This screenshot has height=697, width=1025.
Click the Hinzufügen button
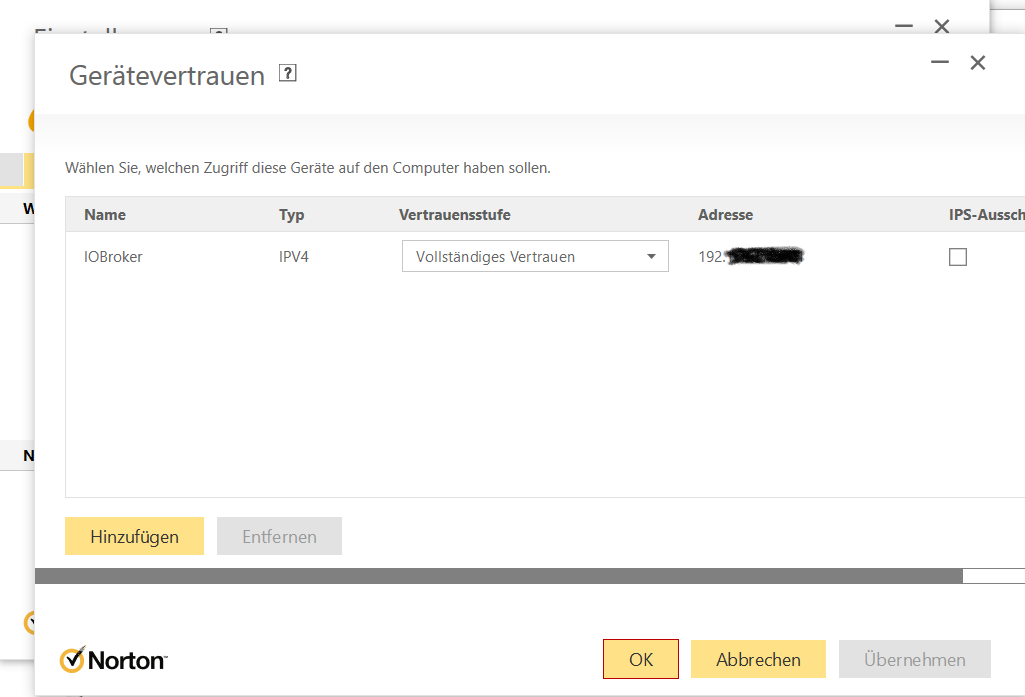134,536
